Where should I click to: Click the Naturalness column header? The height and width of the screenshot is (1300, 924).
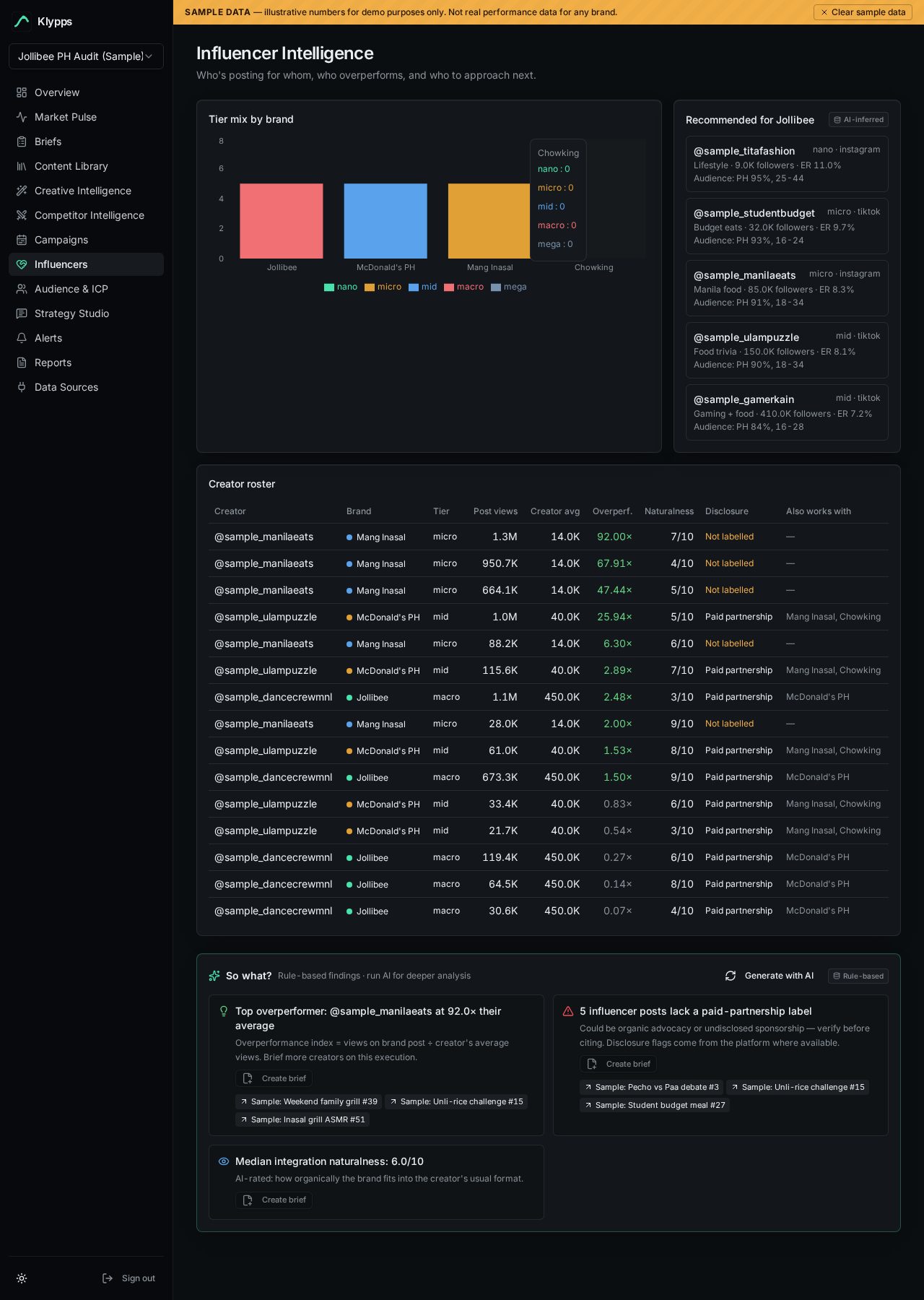(668, 511)
